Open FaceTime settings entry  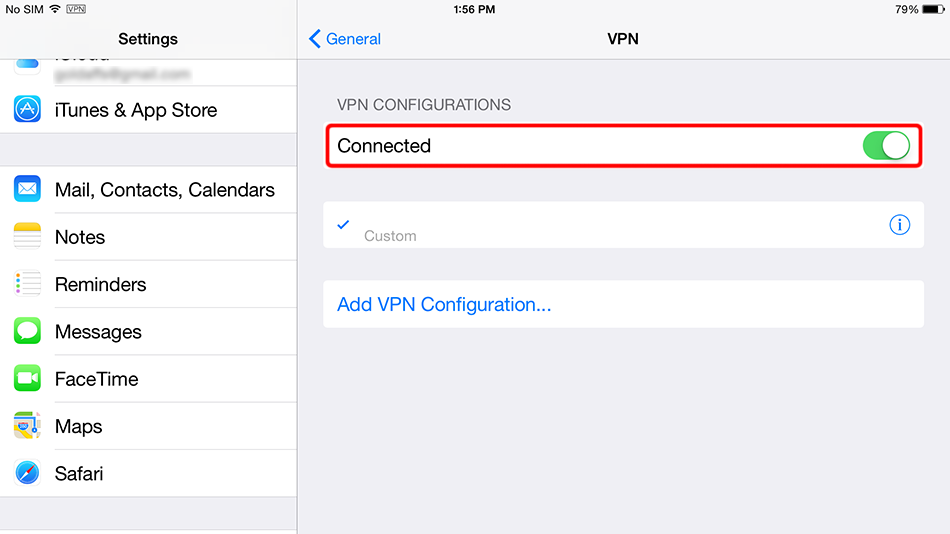tap(96, 380)
